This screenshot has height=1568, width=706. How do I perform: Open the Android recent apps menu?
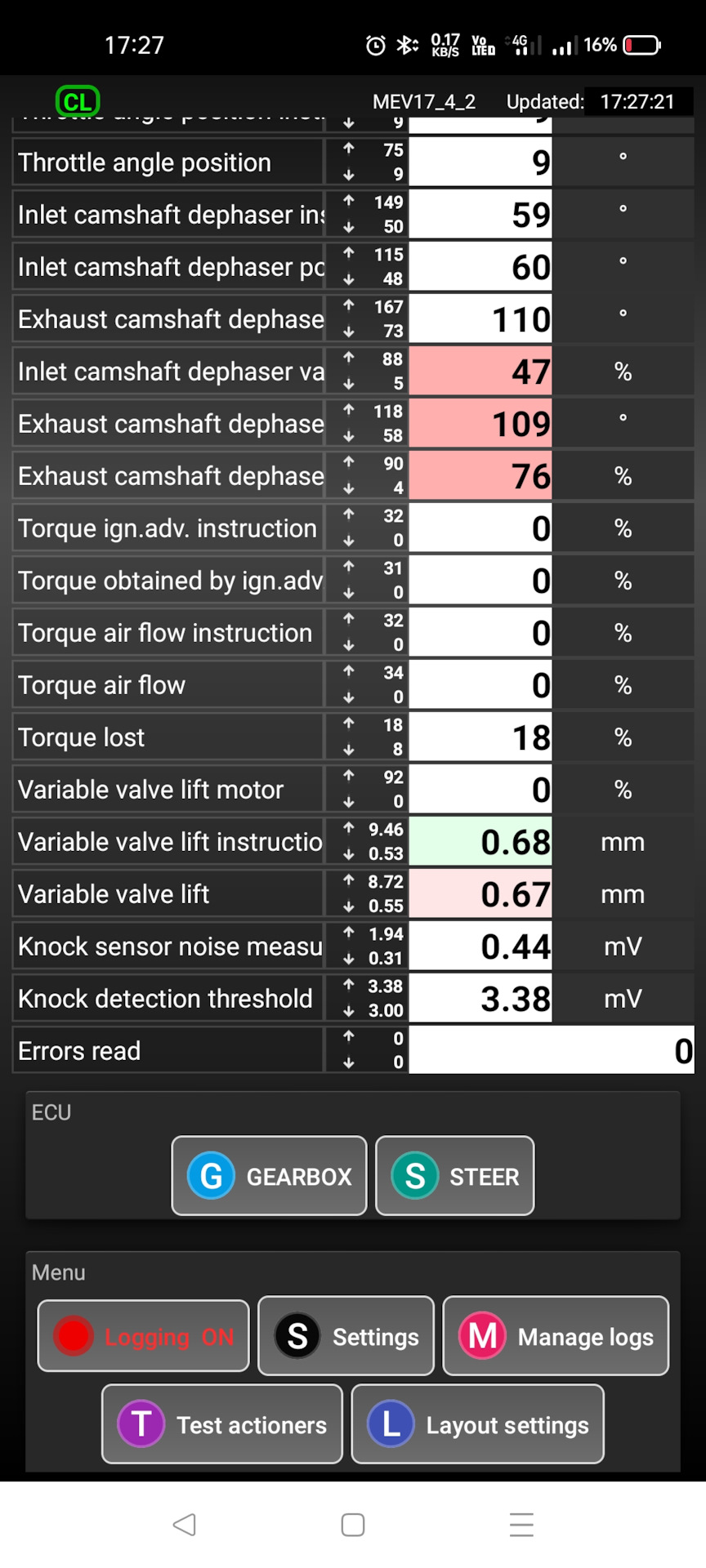tap(521, 1524)
